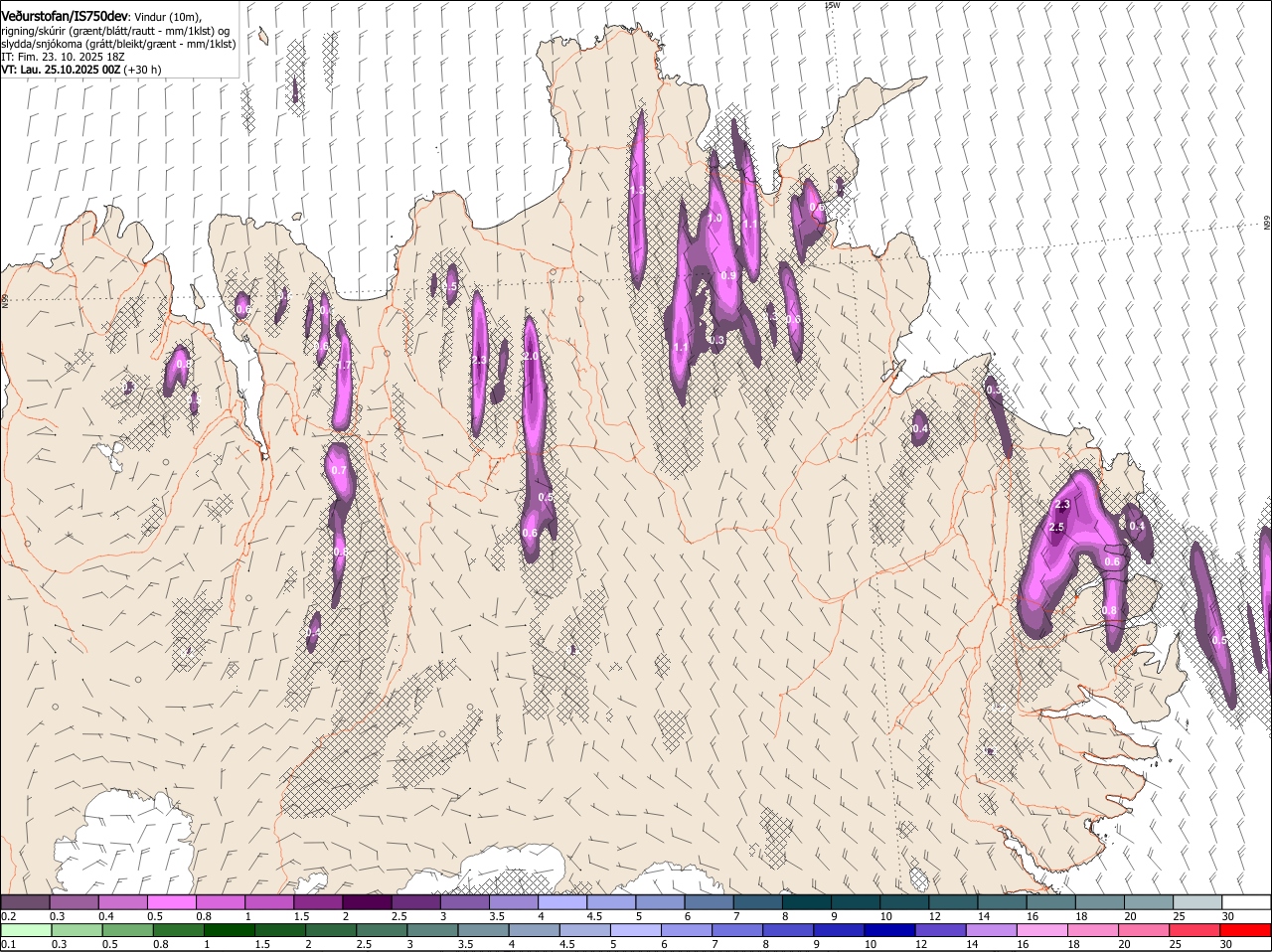Select the "slydda/snjókoma" description line

pyautogui.click(x=118, y=44)
